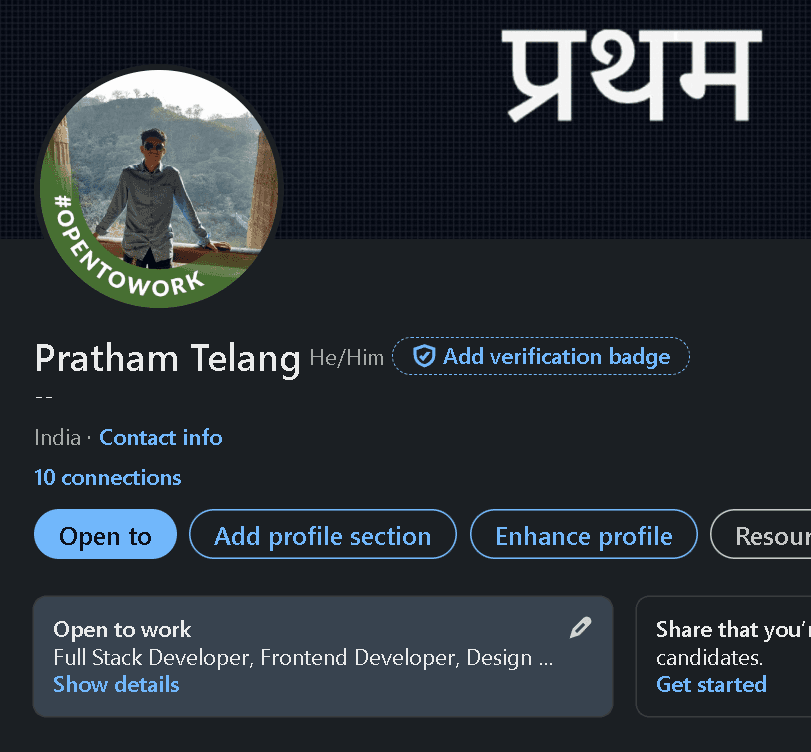Click the shield icon in the verification badge
This screenshot has width=811, height=752.
coord(424,357)
